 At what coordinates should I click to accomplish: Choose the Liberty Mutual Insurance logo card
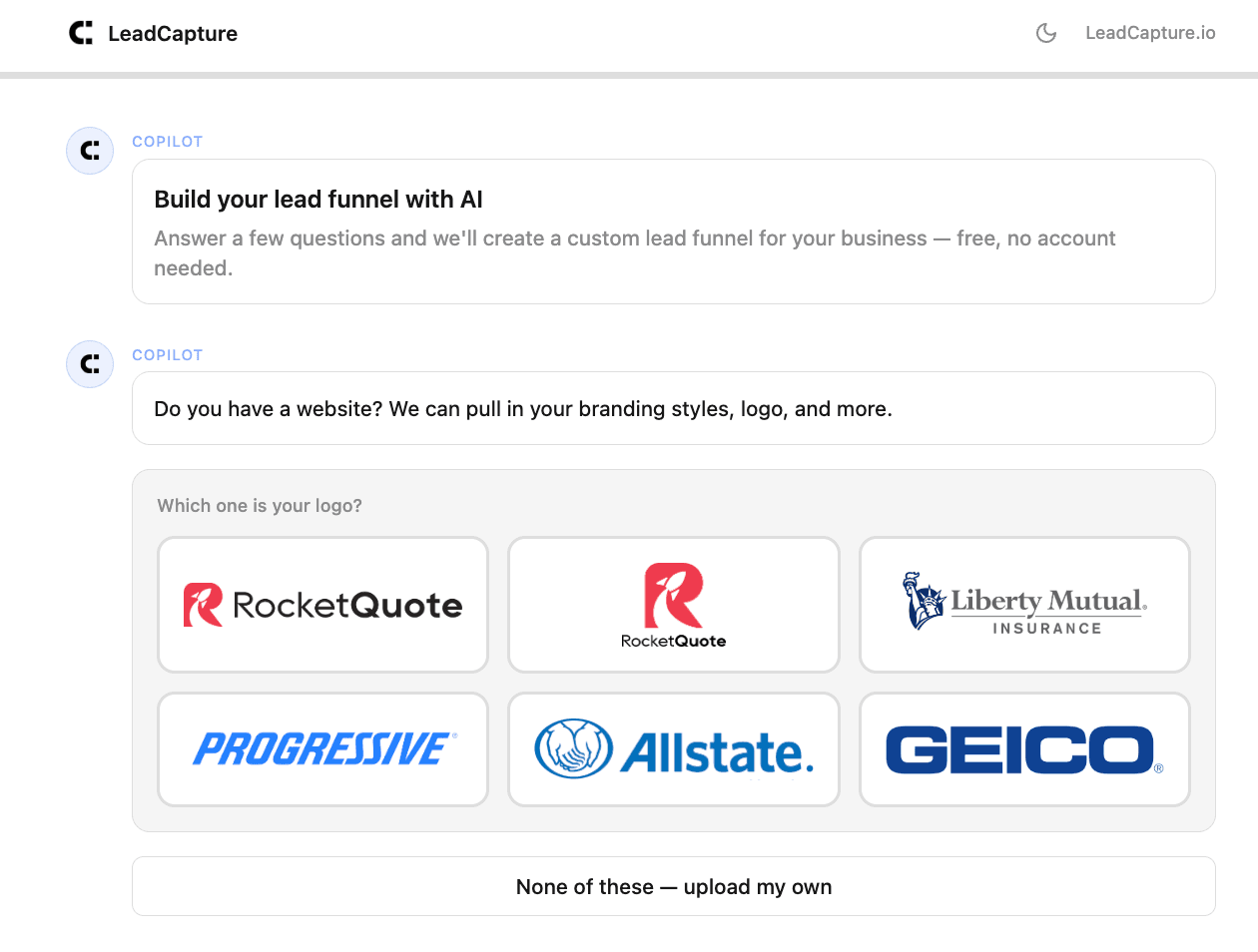pos(1023,604)
